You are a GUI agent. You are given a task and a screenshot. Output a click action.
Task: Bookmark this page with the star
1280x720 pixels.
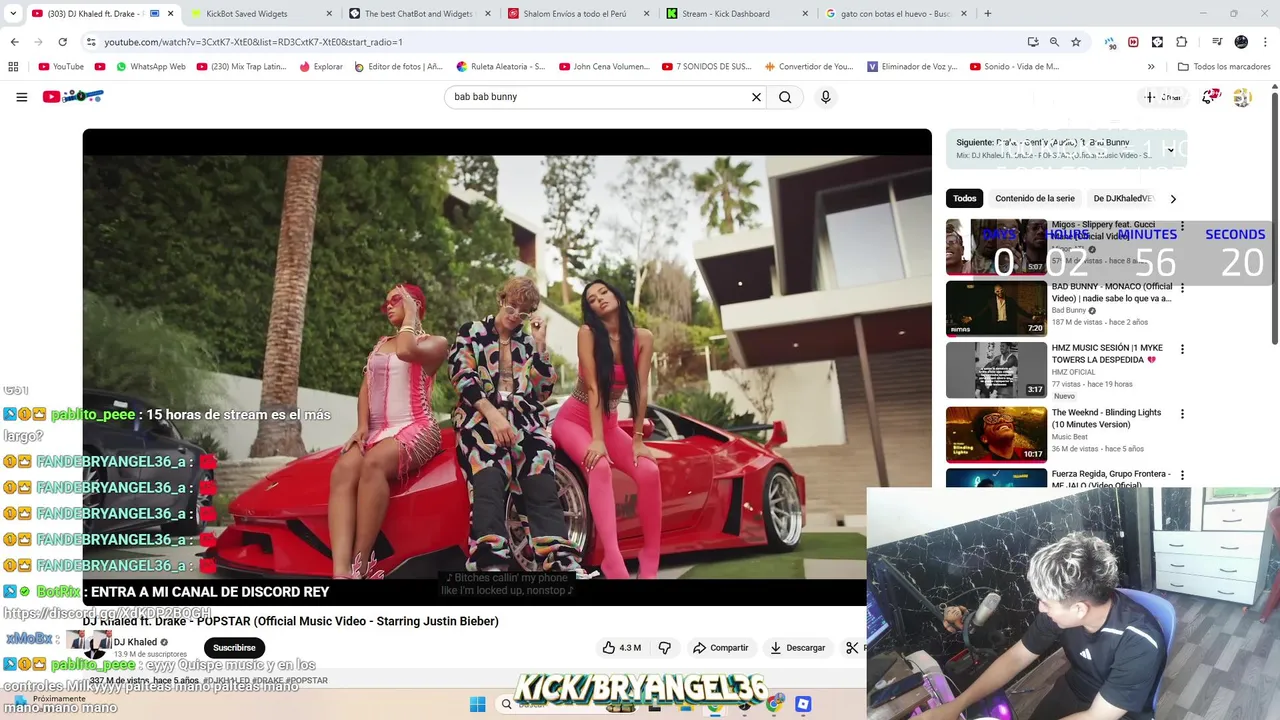coord(1076,42)
